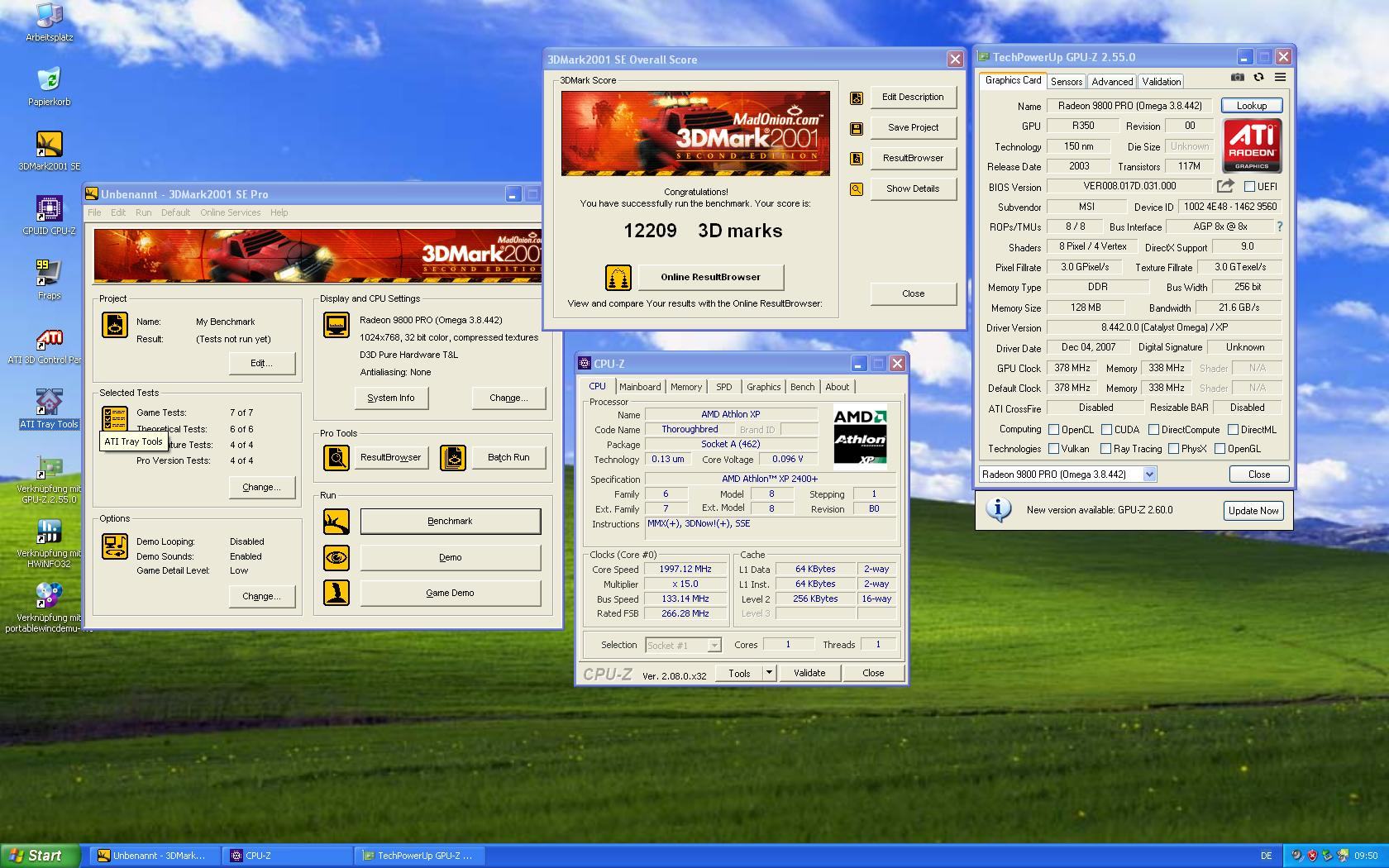This screenshot has width=1389, height=868.
Task: Toggle the UEFI checkbox in GPU-Z
Action: [1250, 187]
